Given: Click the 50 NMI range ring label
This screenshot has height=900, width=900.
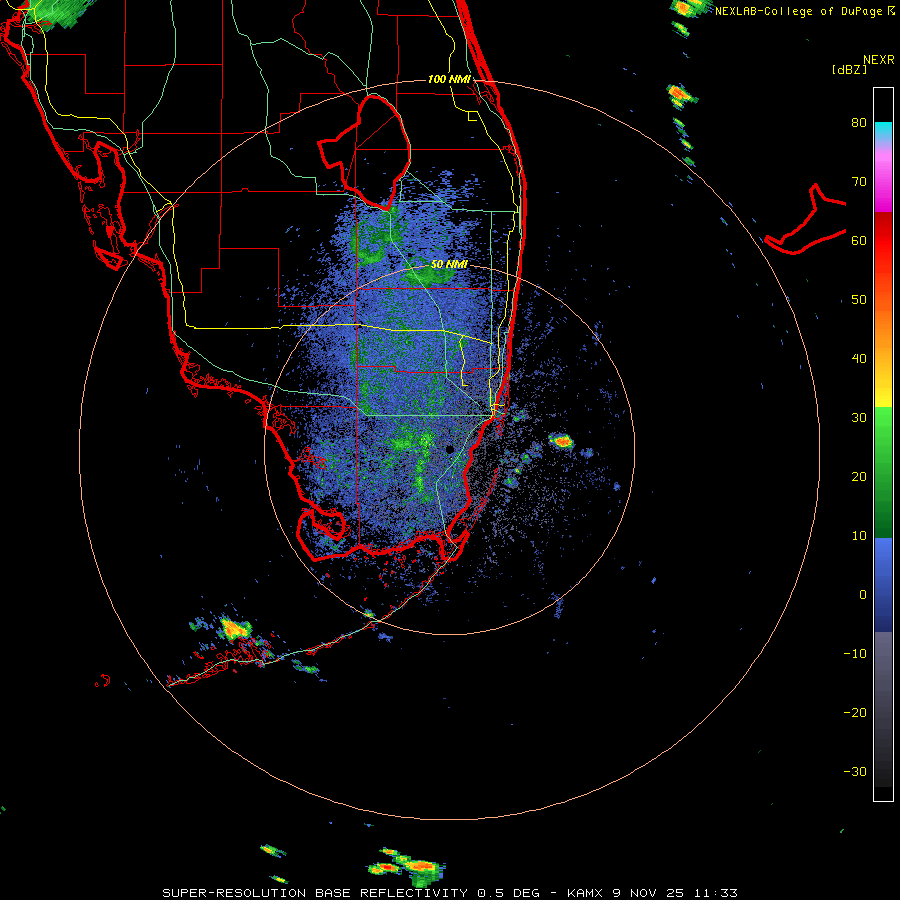Looking at the screenshot, I should point(449,265).
